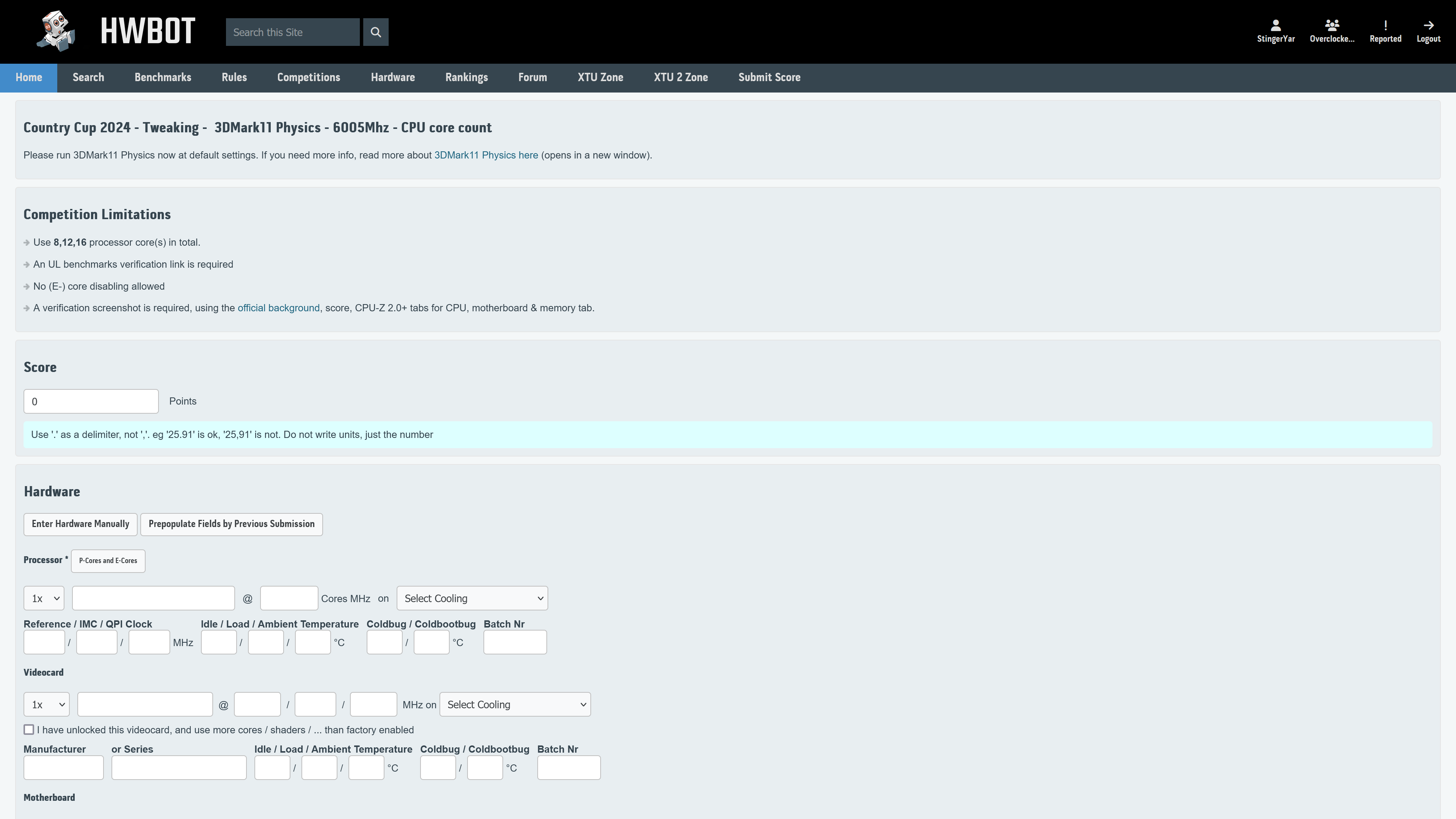The image size is (1456, 819).
Task: Click the magnifying glass search button
Action: (x=375, y=32)
